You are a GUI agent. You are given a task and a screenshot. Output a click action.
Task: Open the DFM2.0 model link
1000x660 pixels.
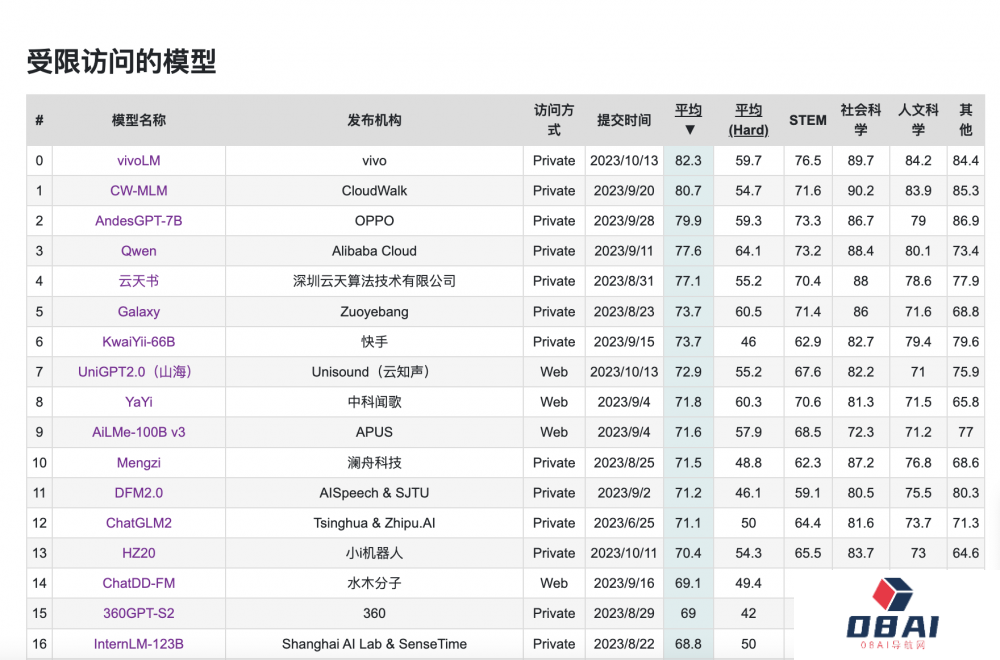point(138,493)
